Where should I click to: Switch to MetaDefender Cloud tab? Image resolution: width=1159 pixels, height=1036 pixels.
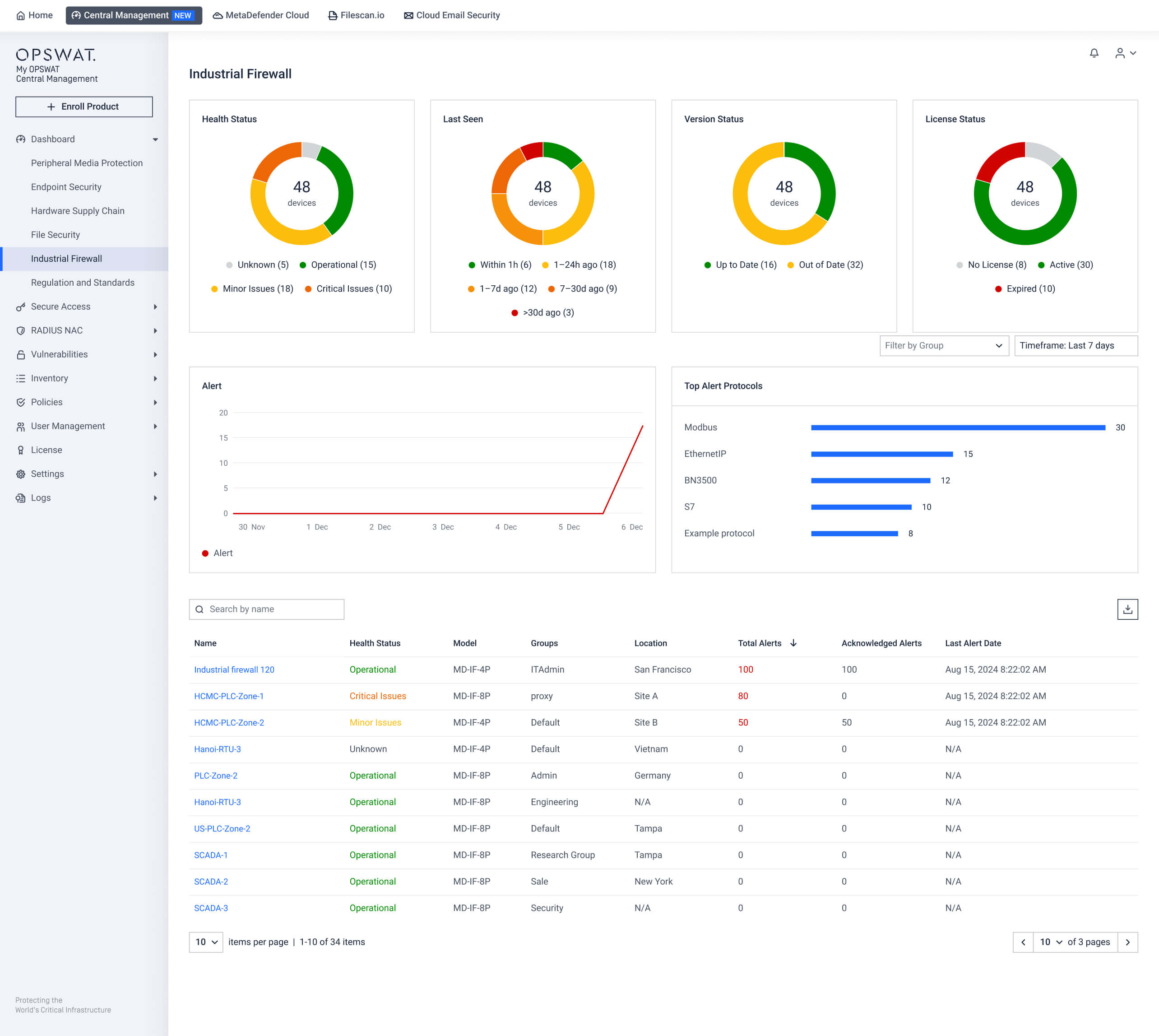pyautogui.click(x=260, y=15)
